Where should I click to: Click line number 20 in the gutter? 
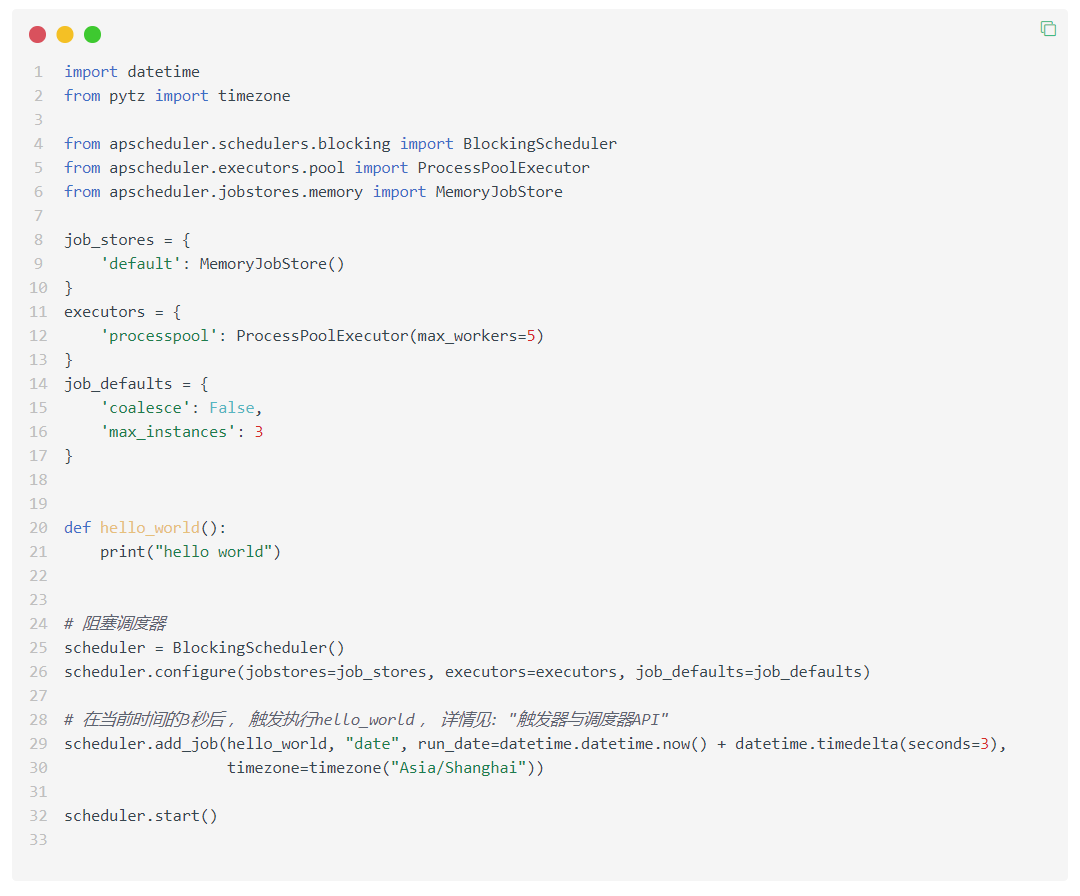click(38, 528)
